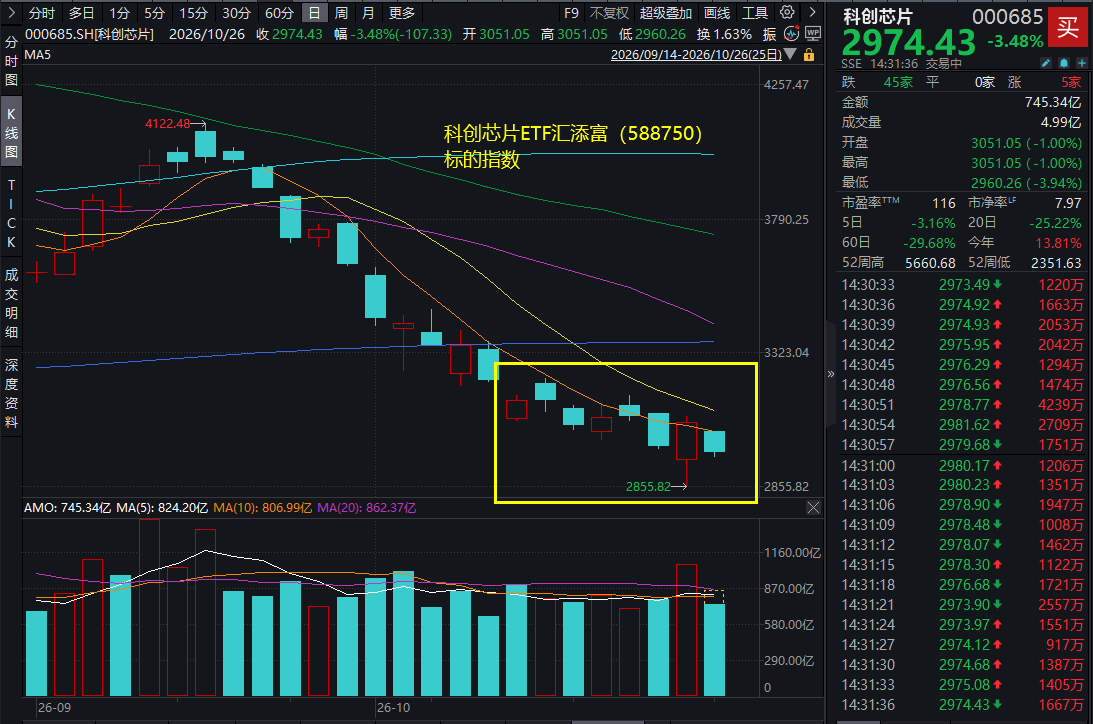Click the pencil edit note icon
Viewport: 1093px width, 724px height.
(1046, 63)
